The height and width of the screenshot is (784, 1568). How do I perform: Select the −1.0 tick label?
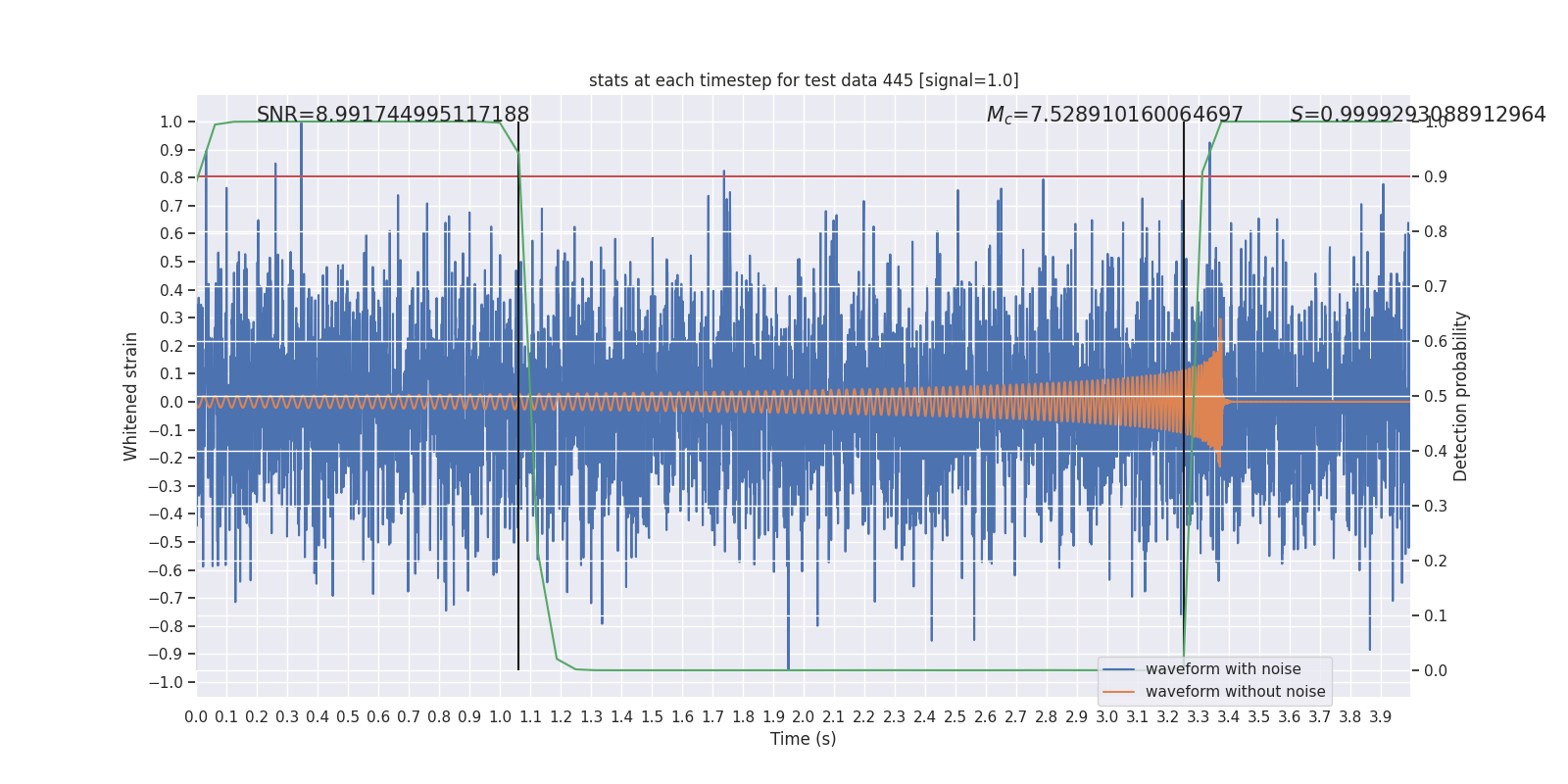point(165,682)
